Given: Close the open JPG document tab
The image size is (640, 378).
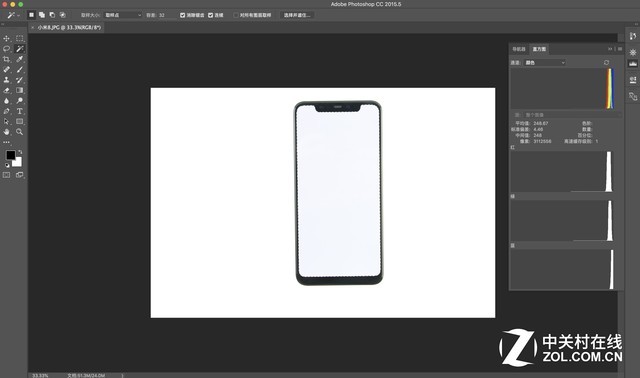Looking at the screenshot, I should pos(33,27).
